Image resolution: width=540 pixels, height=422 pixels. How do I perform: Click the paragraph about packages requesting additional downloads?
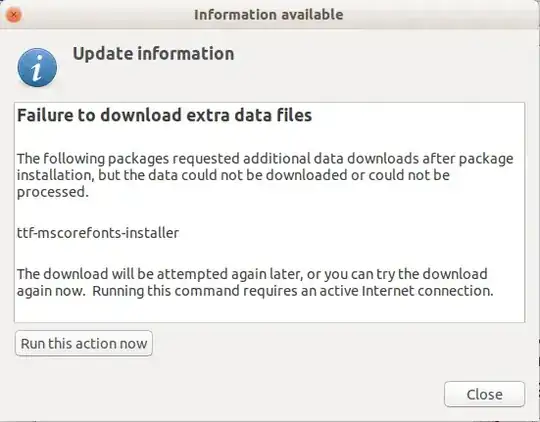coord(265,175)
